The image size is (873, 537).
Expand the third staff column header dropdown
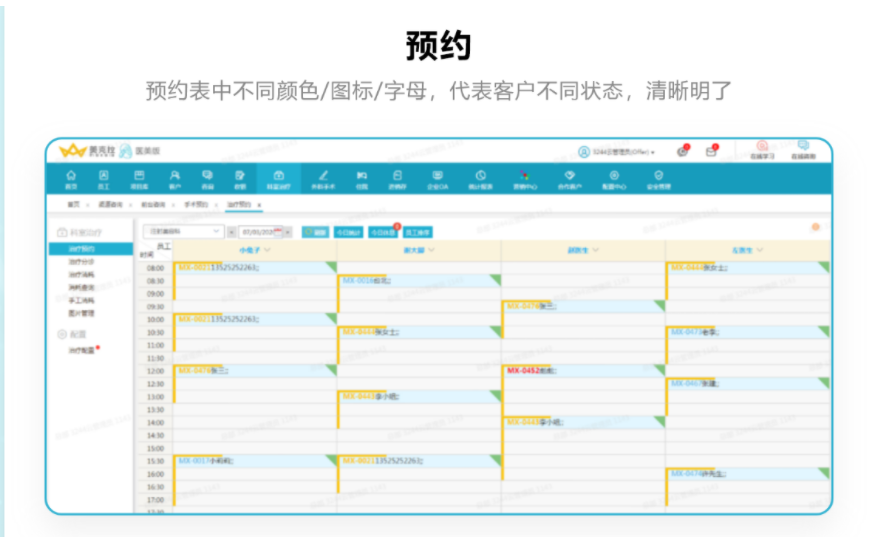pyautogui.click(x=596, y=250)
